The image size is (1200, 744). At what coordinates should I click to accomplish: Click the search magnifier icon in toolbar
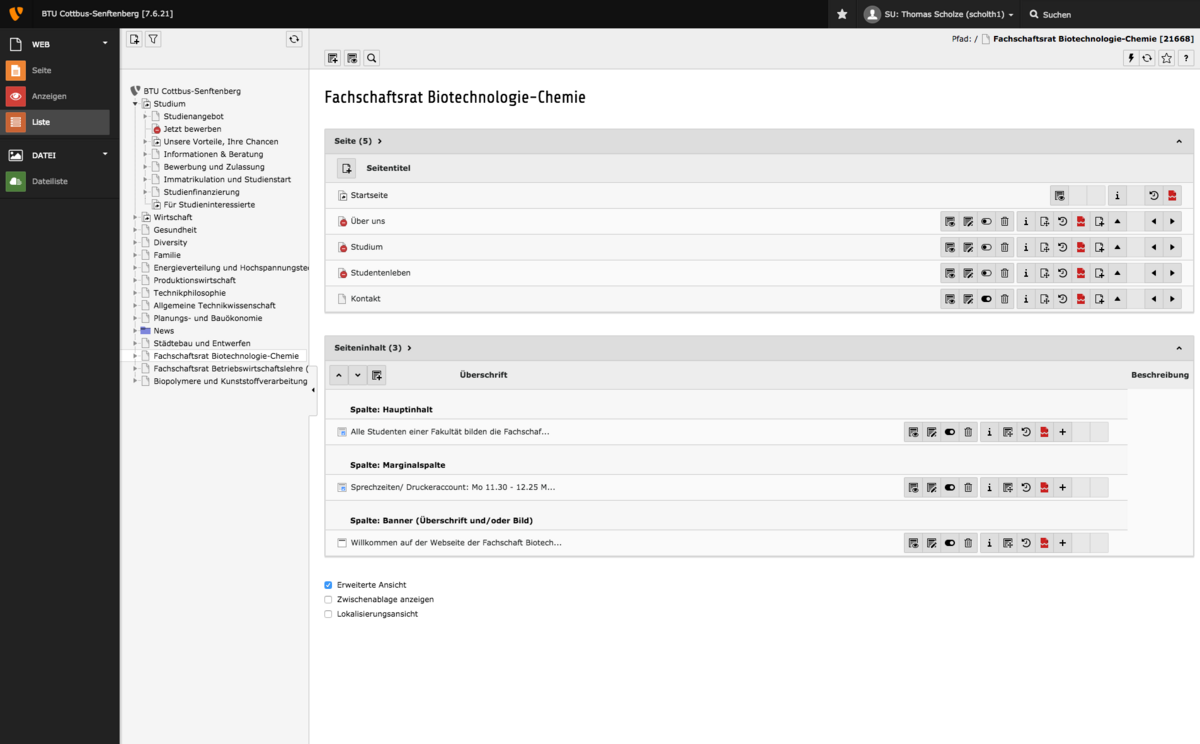tap(372, 59)
